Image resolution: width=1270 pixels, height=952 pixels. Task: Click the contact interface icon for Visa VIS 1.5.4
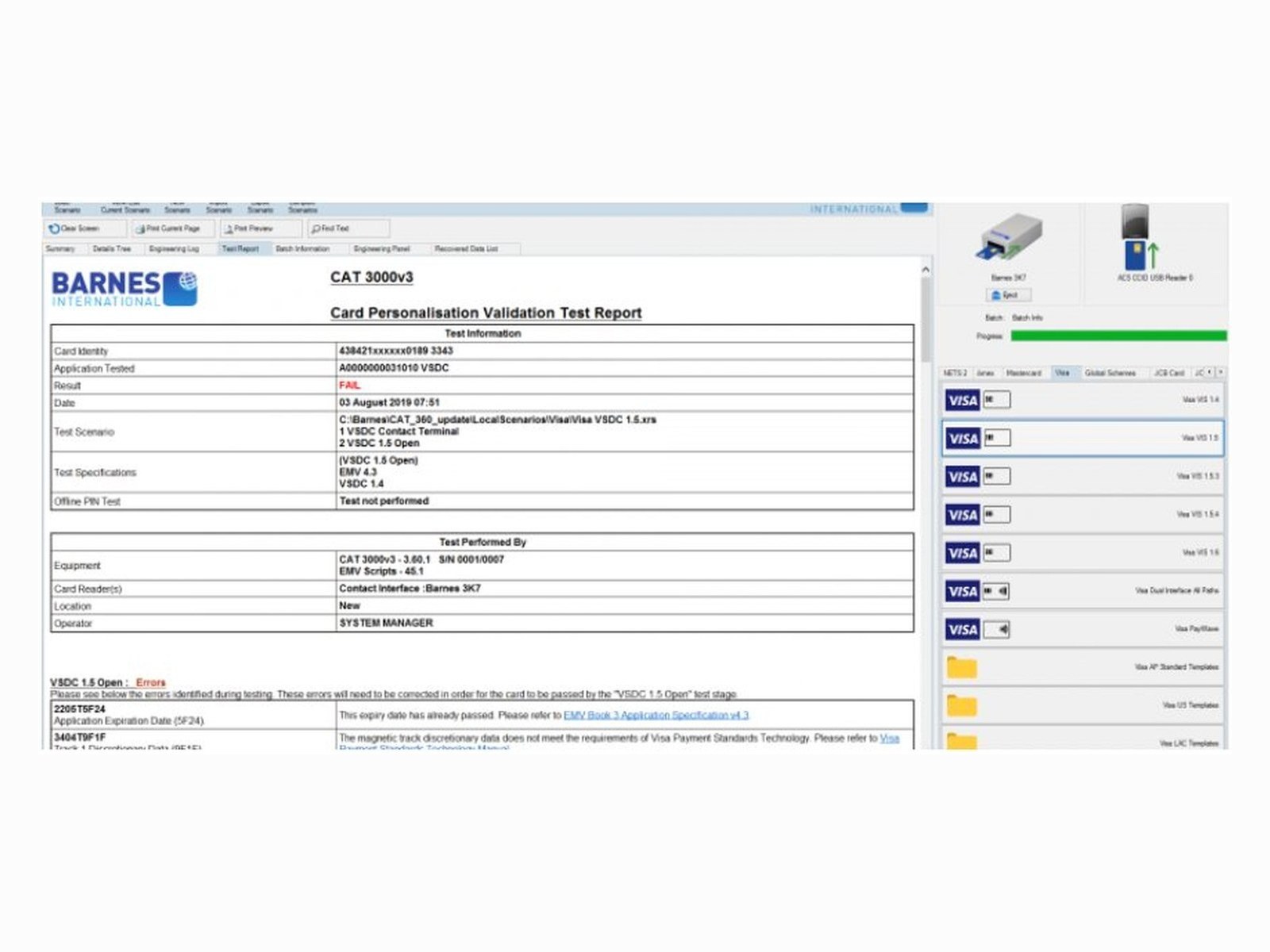coord(997,514)
